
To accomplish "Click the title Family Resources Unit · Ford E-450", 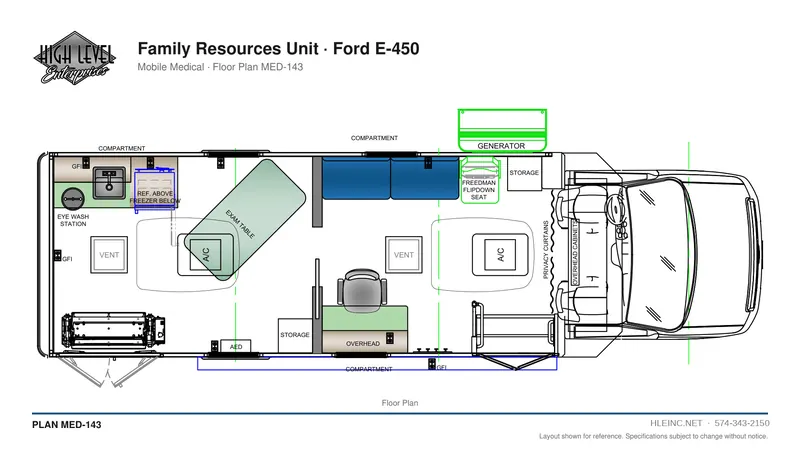I will pyautogui.click(x=278, y=48).
